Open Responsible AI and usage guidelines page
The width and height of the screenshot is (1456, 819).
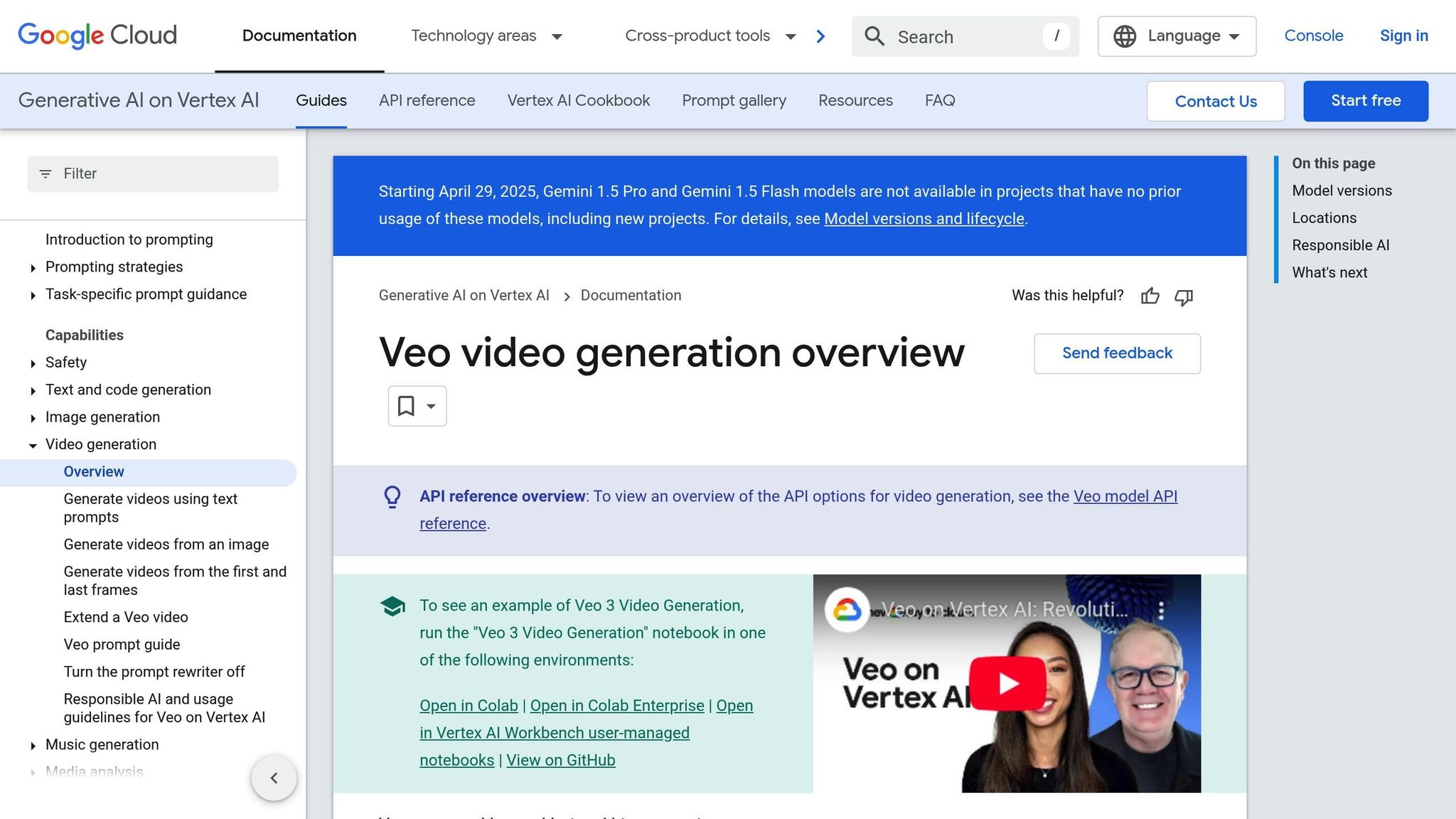pos(164,708)
